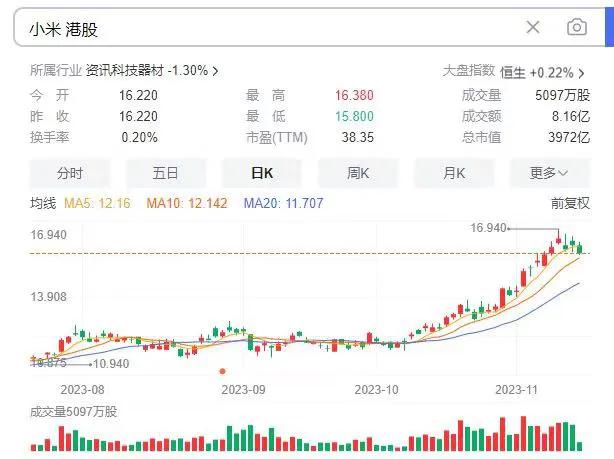
Task: Click the 总市值 value 3972亿
Action: [569, 137]
